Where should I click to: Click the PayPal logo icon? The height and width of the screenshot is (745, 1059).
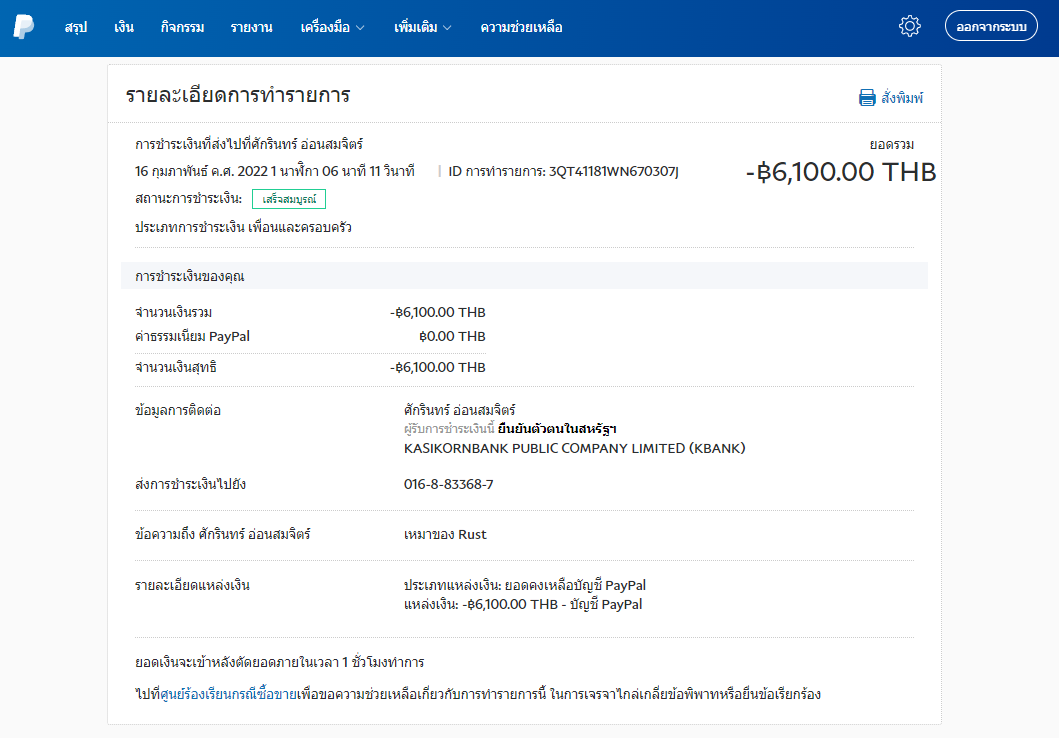click(24, 27)
